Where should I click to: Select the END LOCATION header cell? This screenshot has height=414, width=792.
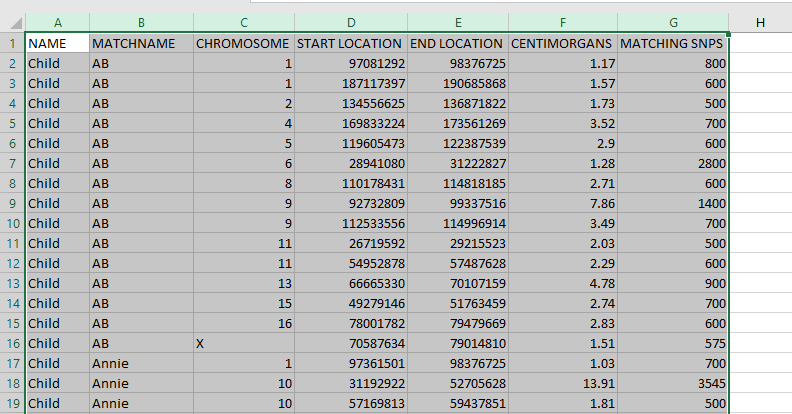click(458, 43)
